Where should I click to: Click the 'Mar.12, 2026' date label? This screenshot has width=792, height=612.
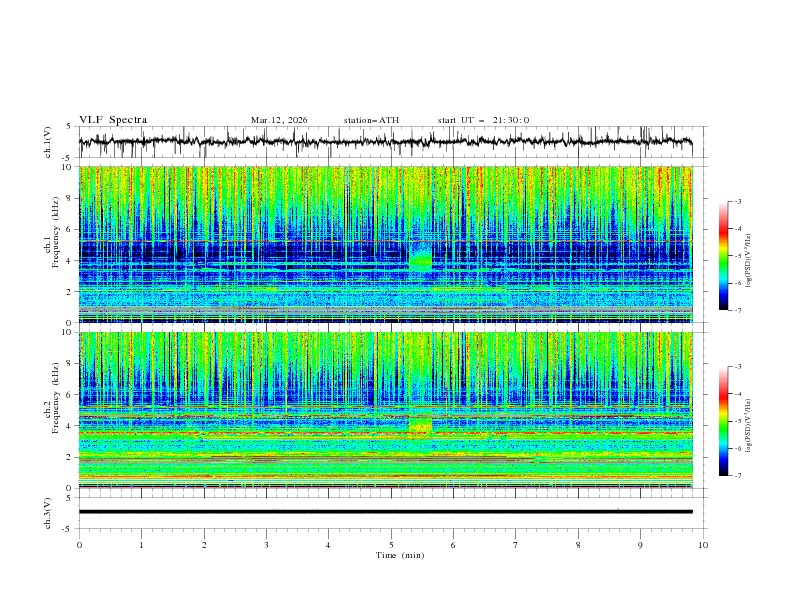[x=279, y=120]
